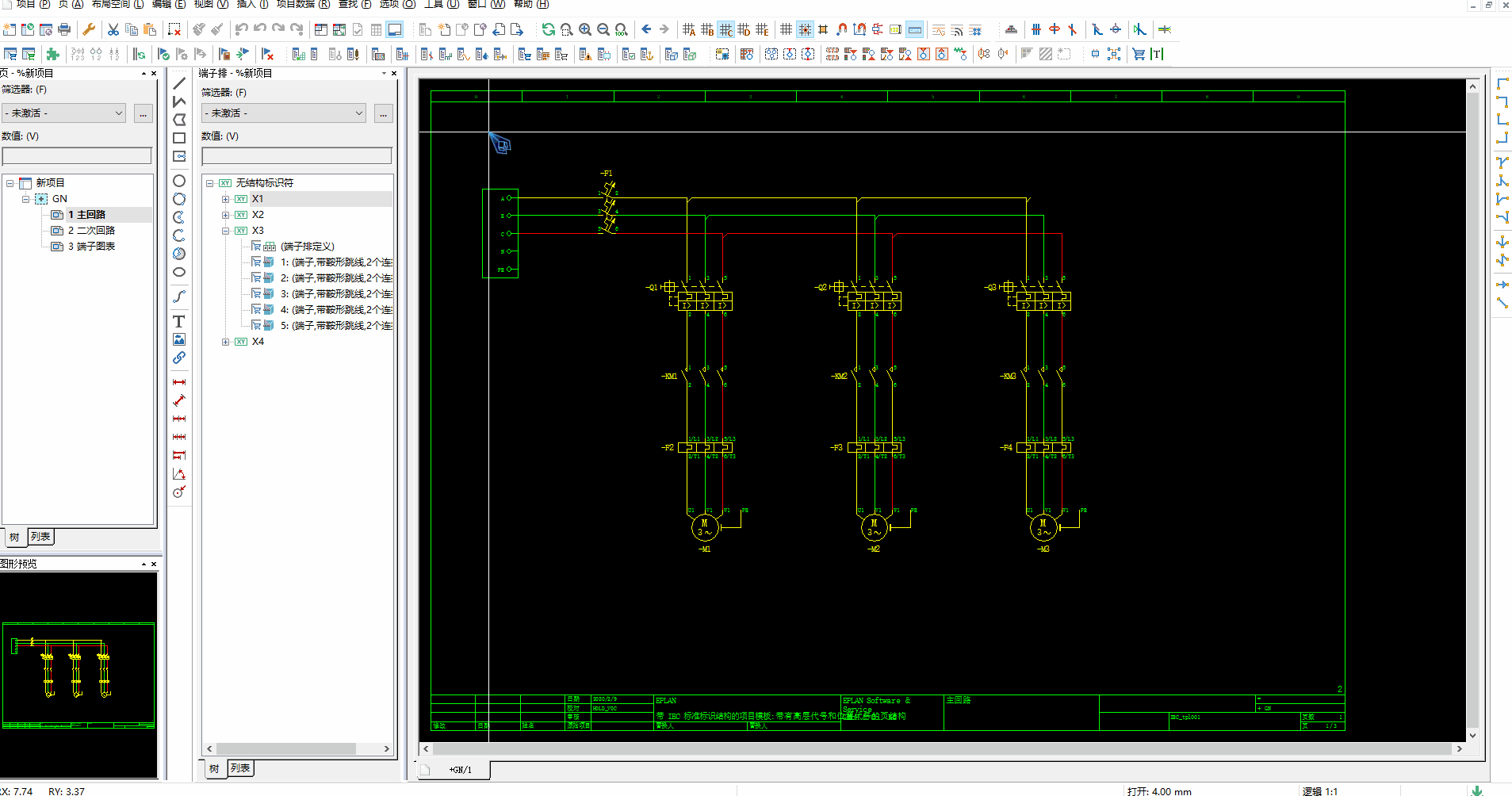Click the cut scissors icon

113,29
